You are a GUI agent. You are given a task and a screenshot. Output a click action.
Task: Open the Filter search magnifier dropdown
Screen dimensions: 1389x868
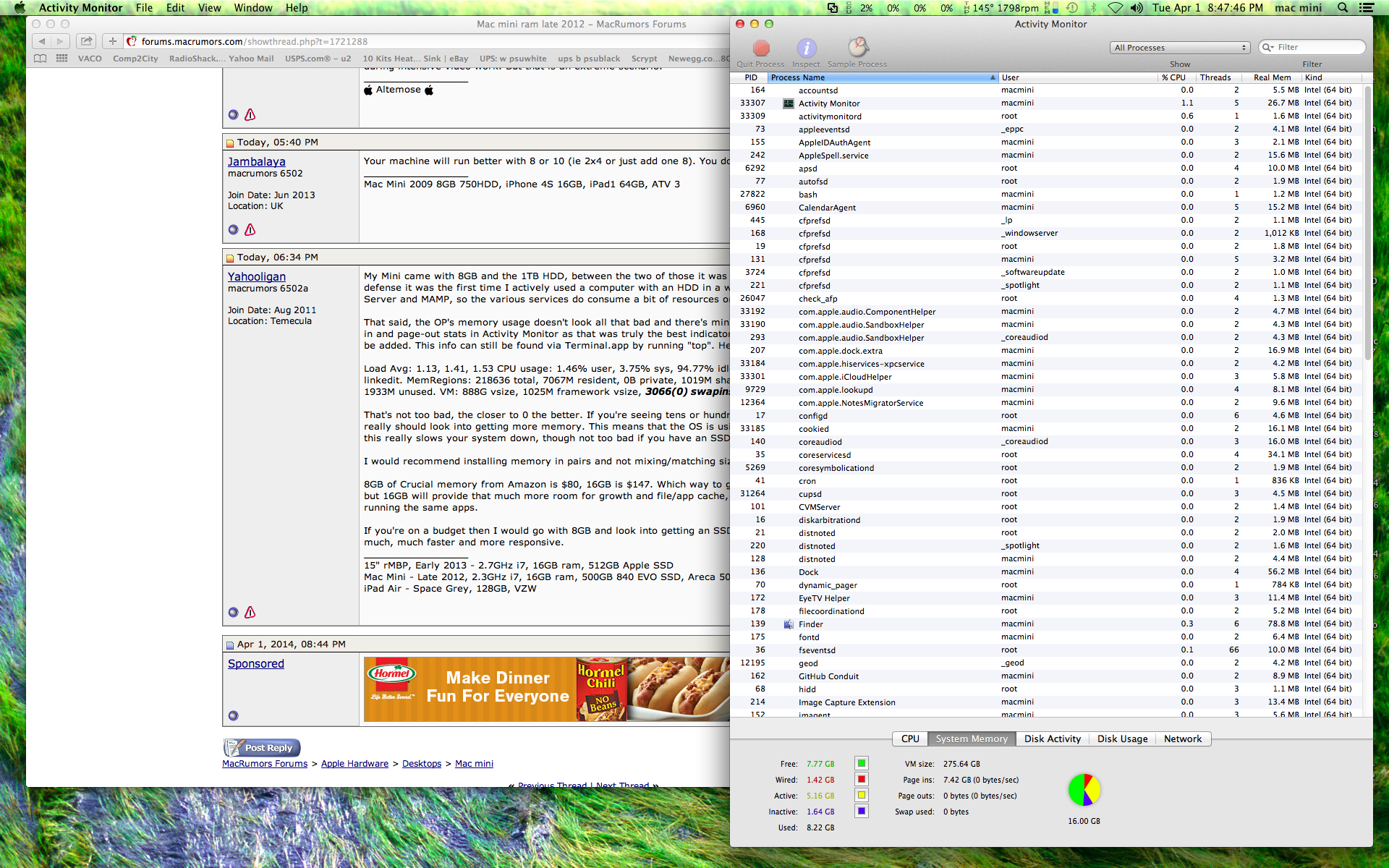coord(1268,48)
